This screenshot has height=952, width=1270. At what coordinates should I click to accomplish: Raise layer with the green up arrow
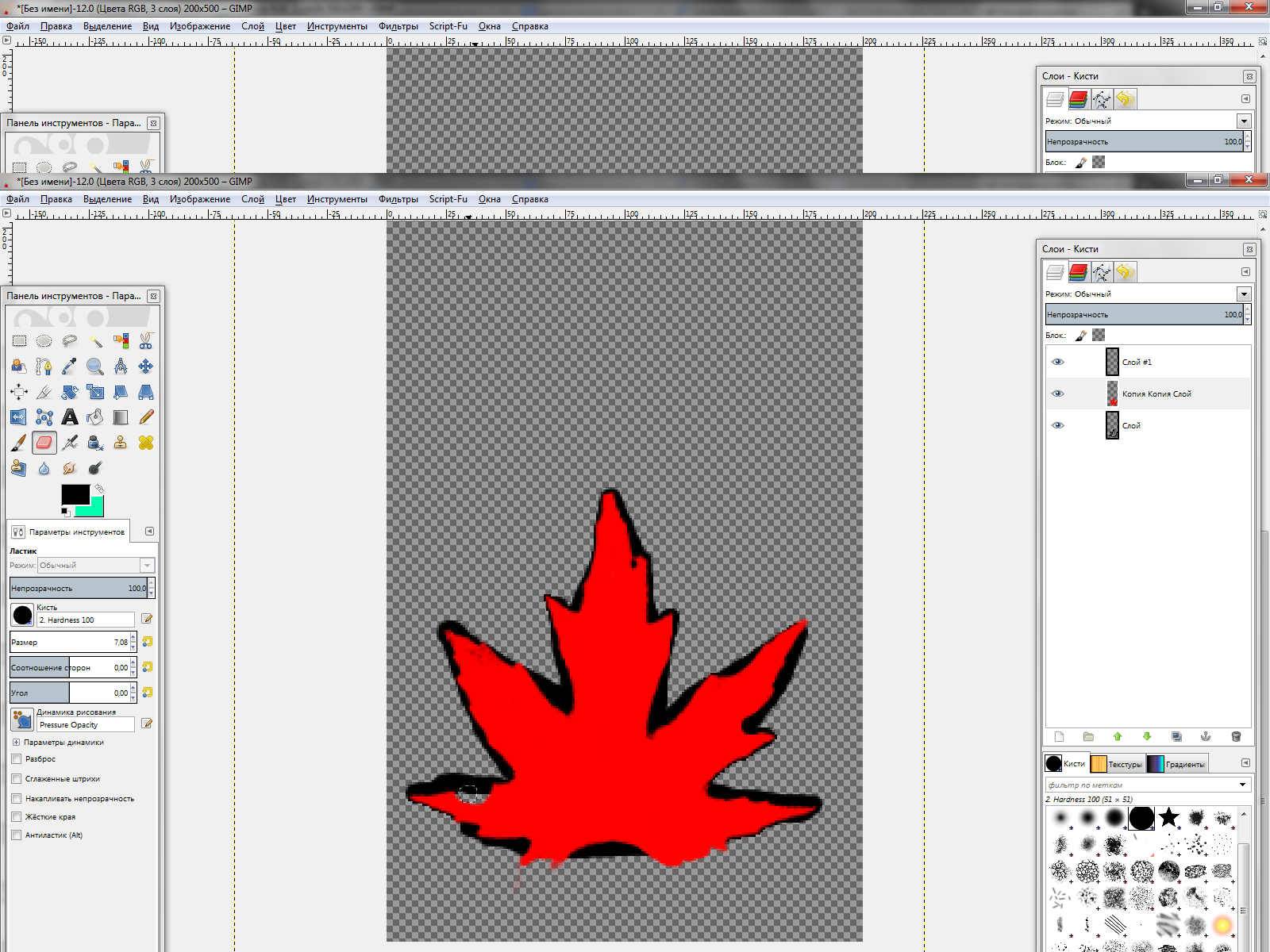(1118, 736)
